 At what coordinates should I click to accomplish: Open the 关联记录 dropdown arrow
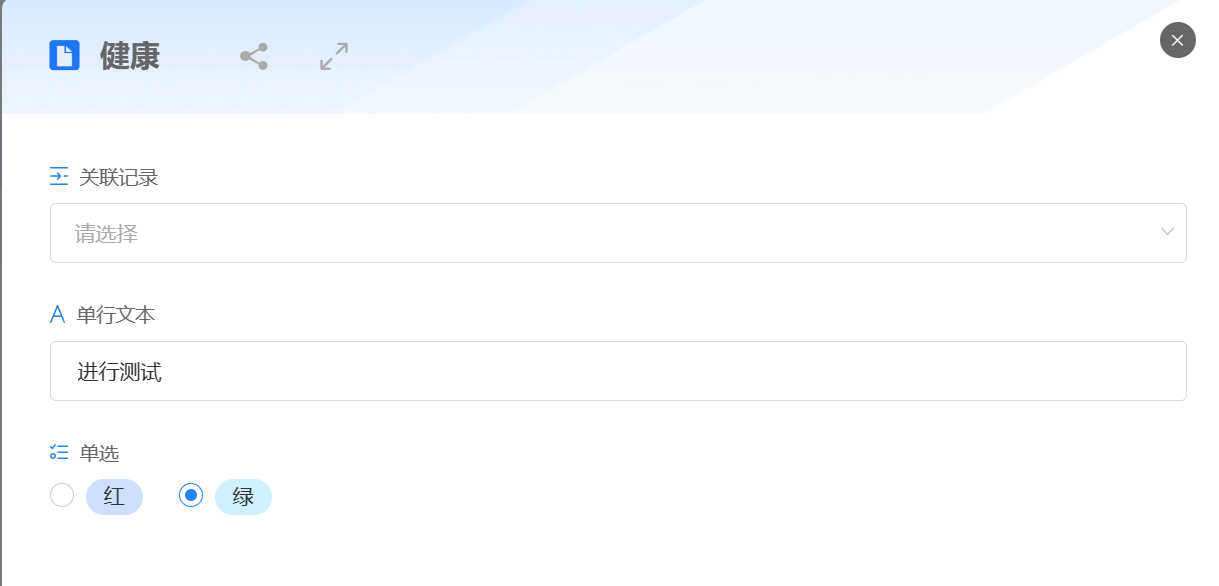coord(1167,232)
